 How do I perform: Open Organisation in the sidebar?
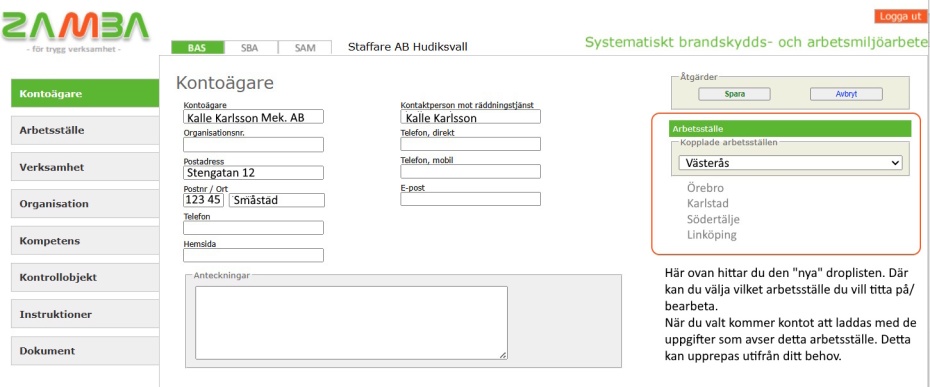(85, 204)
